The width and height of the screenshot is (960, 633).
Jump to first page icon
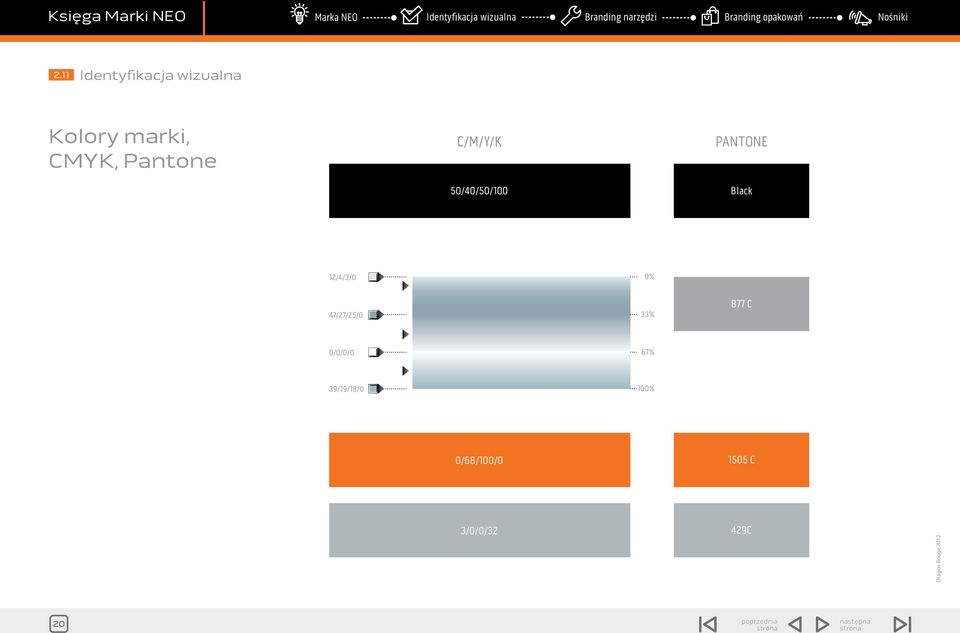point(708,624)
